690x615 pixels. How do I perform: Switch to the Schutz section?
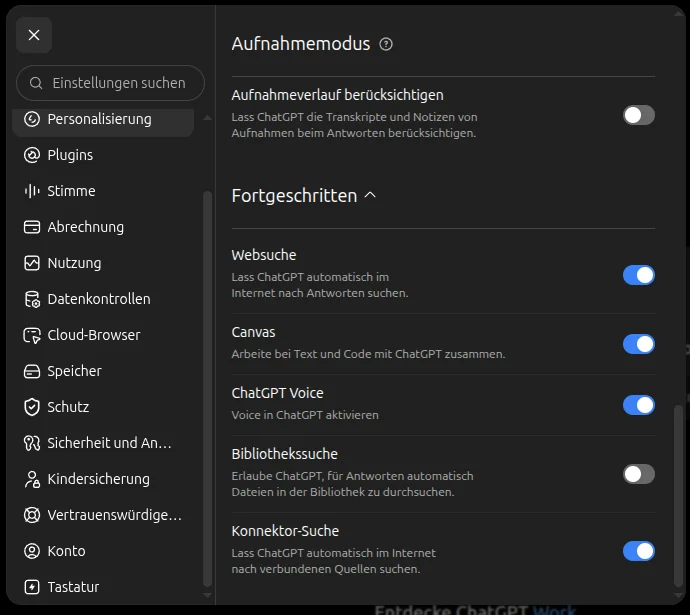103,407
